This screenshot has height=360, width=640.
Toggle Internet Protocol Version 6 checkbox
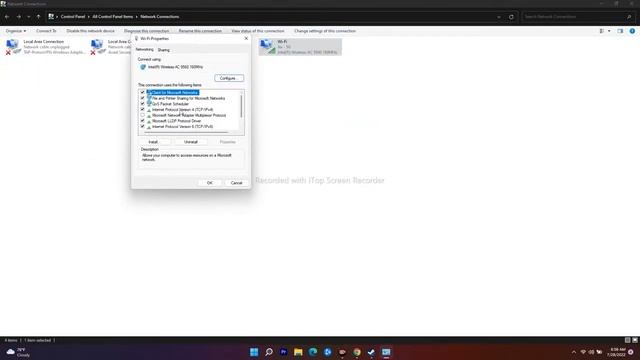point(142,127)
